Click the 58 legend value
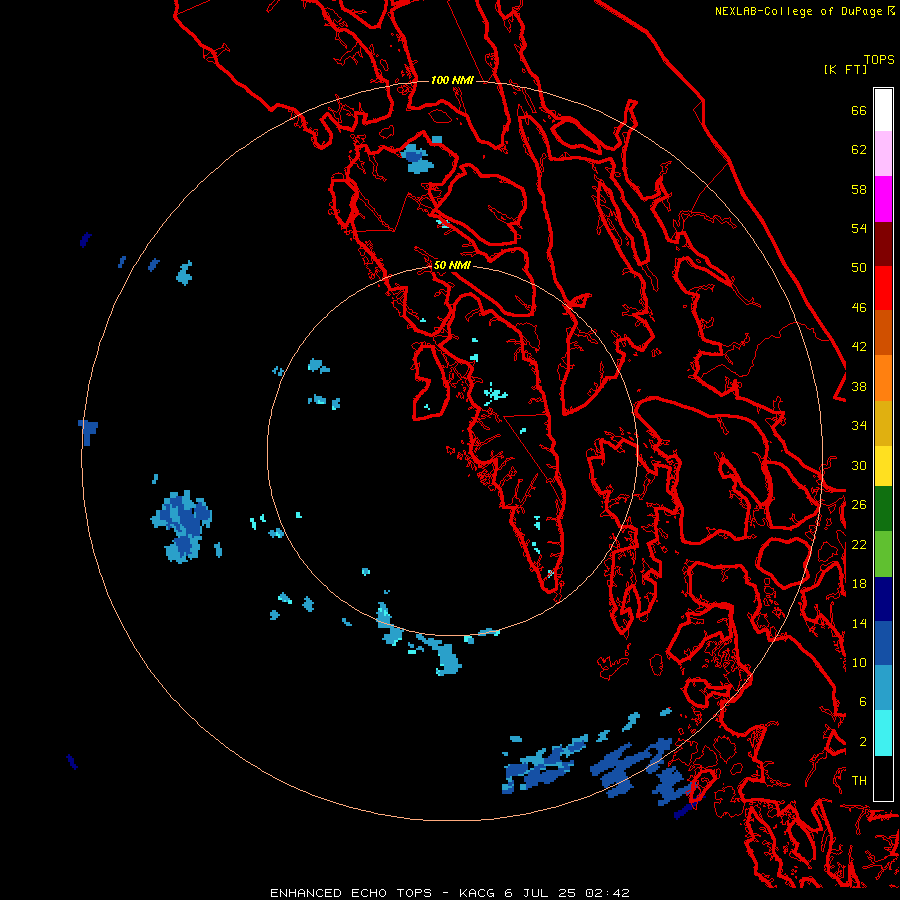Screen dimensions: 900x900 [x=859, y=189]
